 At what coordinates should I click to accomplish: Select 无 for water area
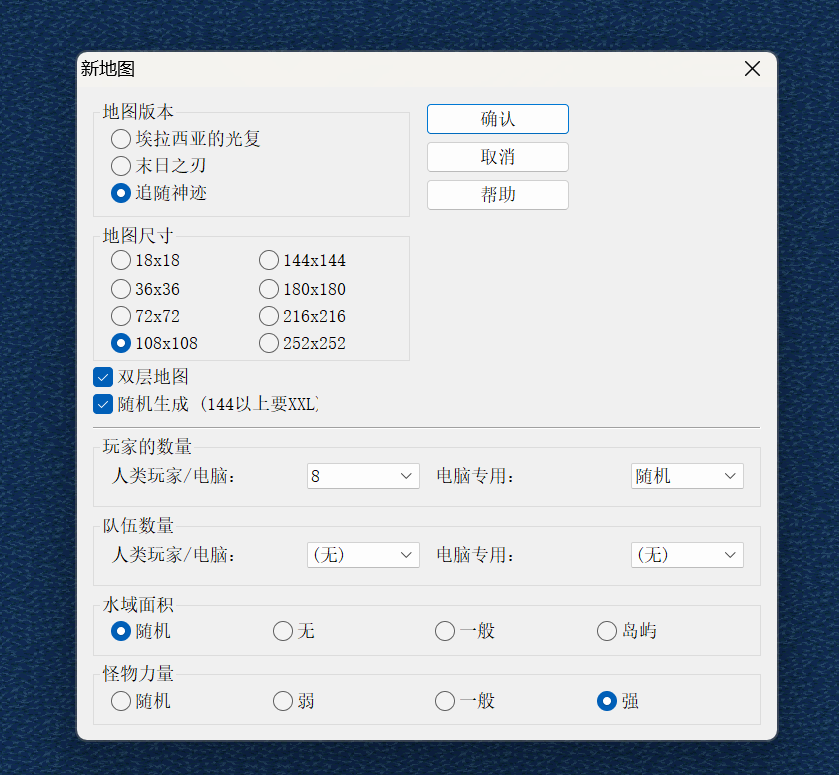coord(282,631)
